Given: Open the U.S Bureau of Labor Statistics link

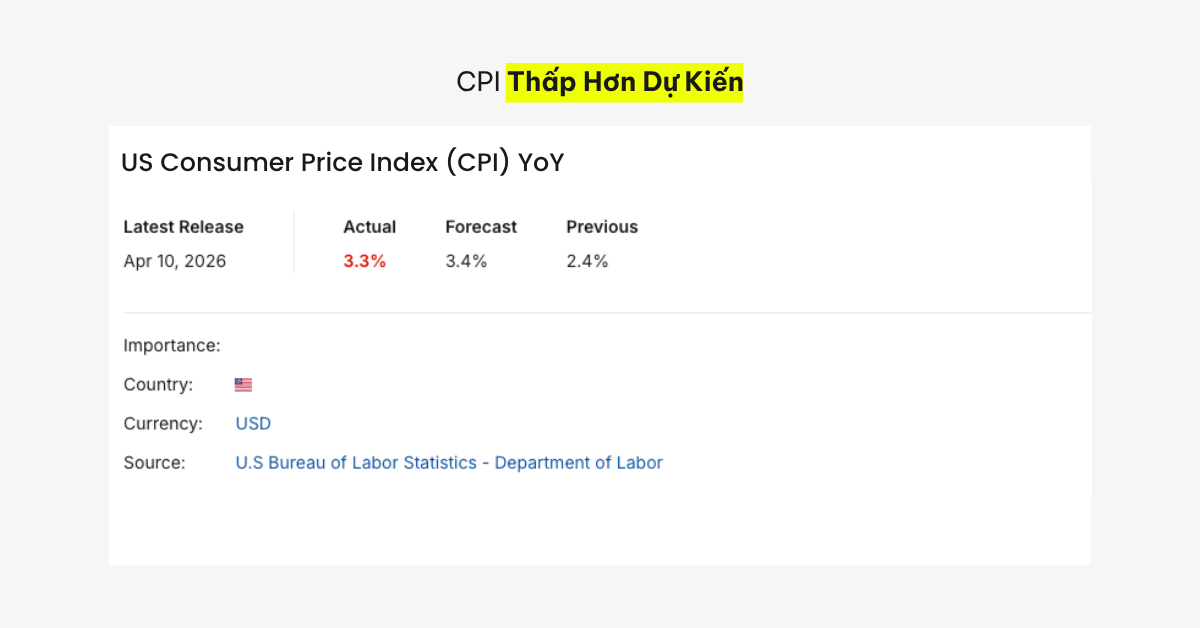Looking at the screenshot, I should tap(449, 463).
